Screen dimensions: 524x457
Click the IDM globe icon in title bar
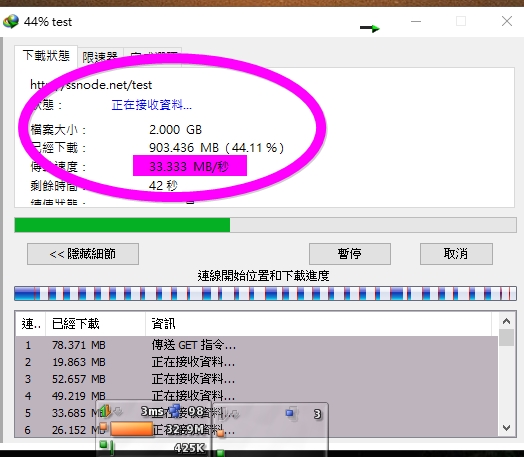tap(11, 22)
